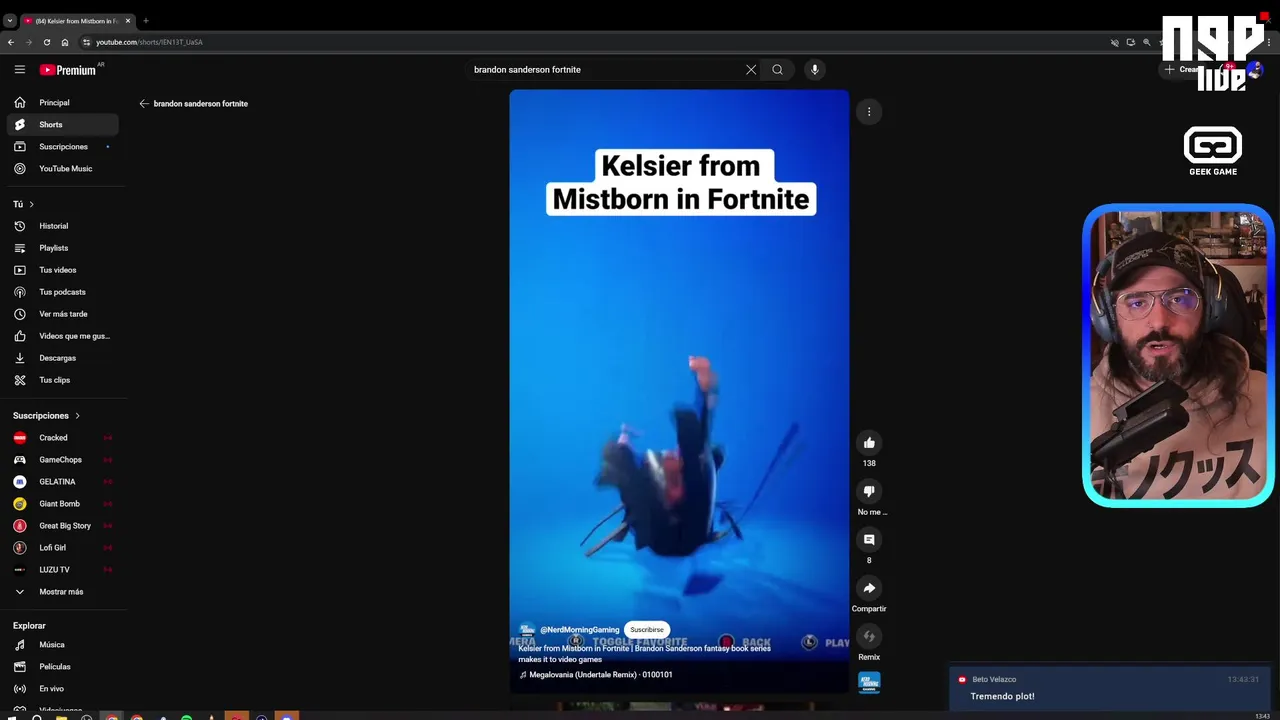Viewport: 1280px width, 720px height.
Task: Open the Giant Bomb channel subscription
Action: click(62, 504)
